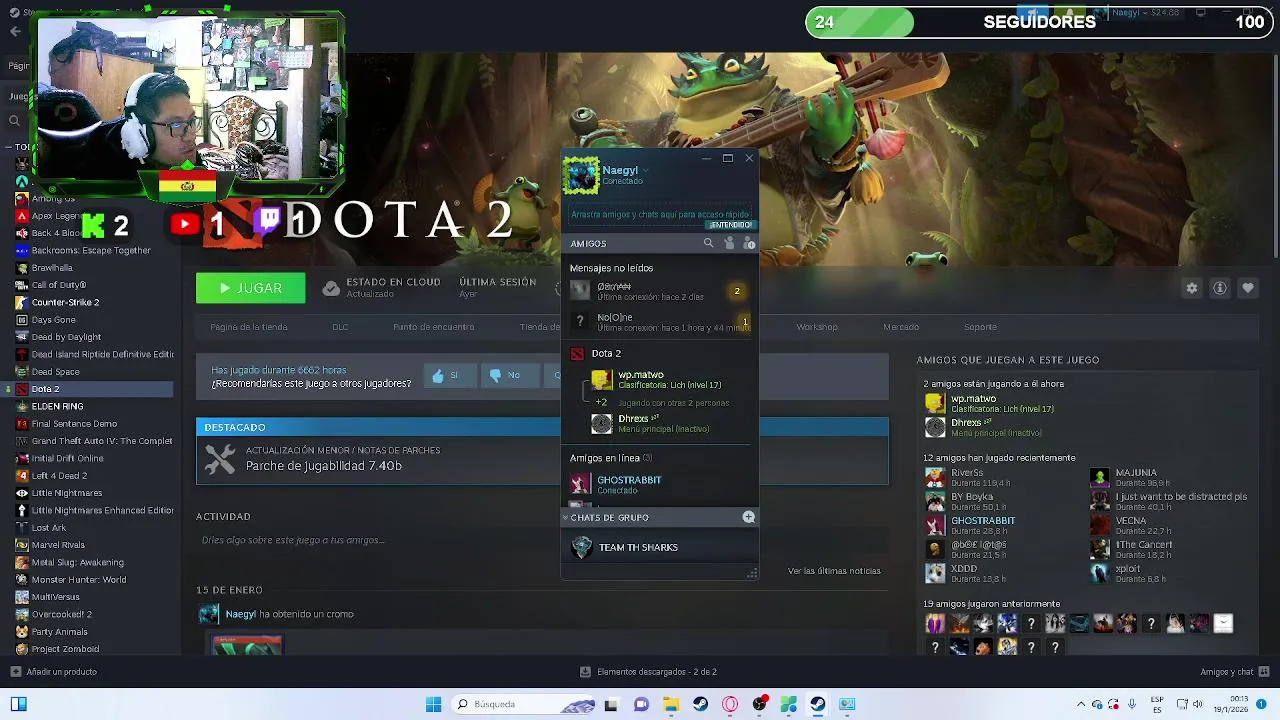Select Marvel Rivals in library list
1280x720 pixels.
tap(90, 545)
